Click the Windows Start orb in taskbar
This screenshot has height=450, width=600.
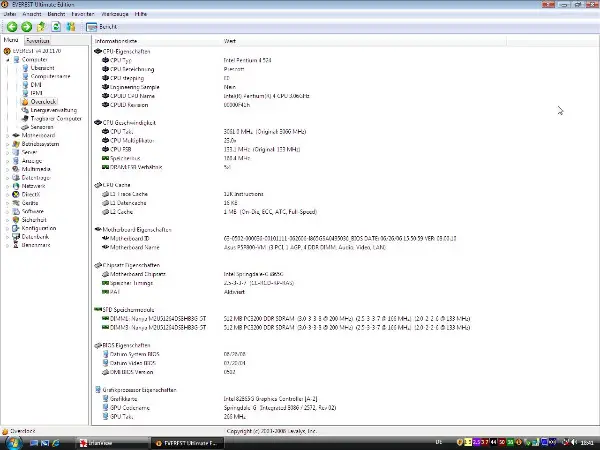(10, 441)
